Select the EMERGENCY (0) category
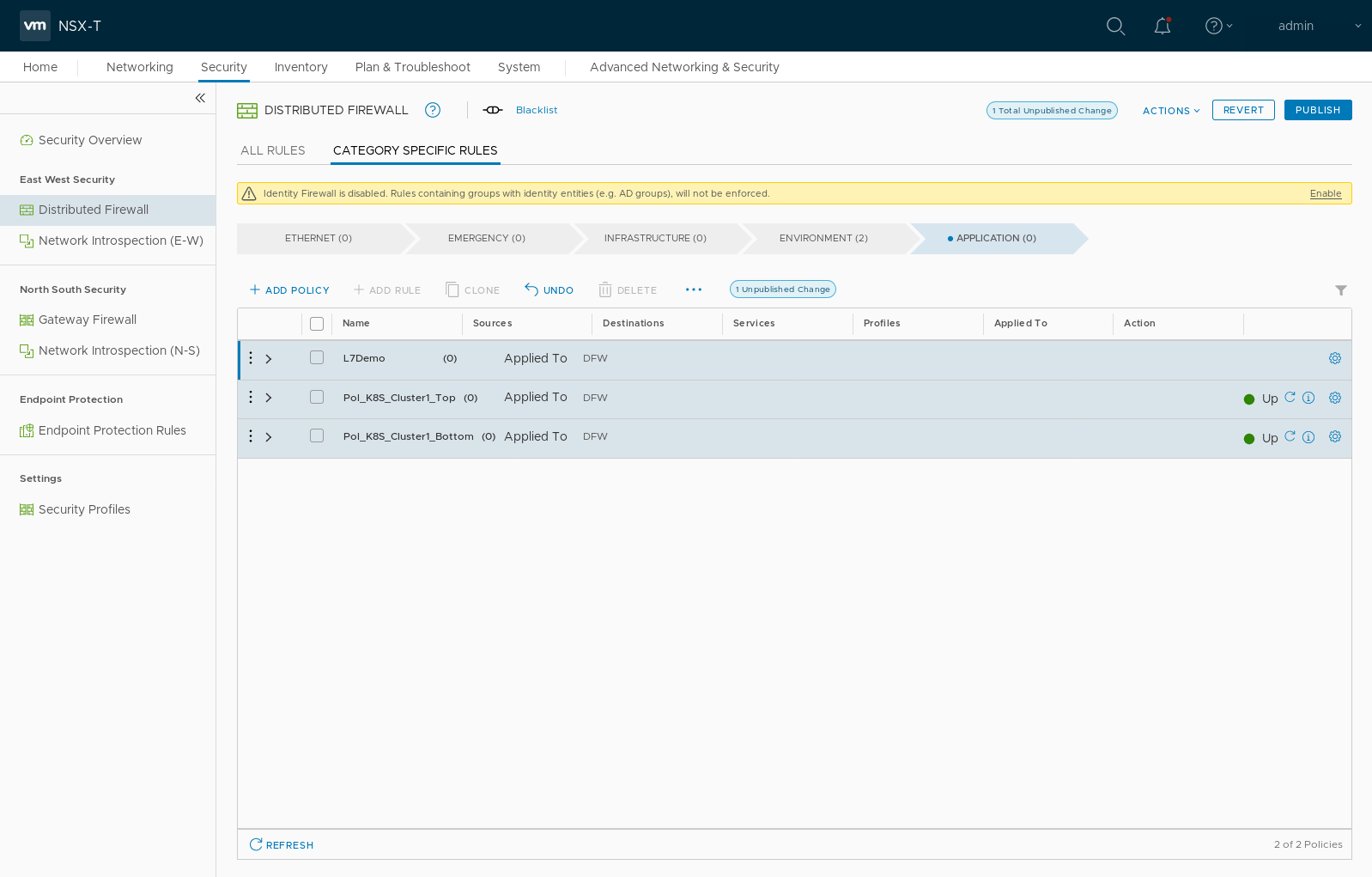1372x877 pixels. (487, 238)
